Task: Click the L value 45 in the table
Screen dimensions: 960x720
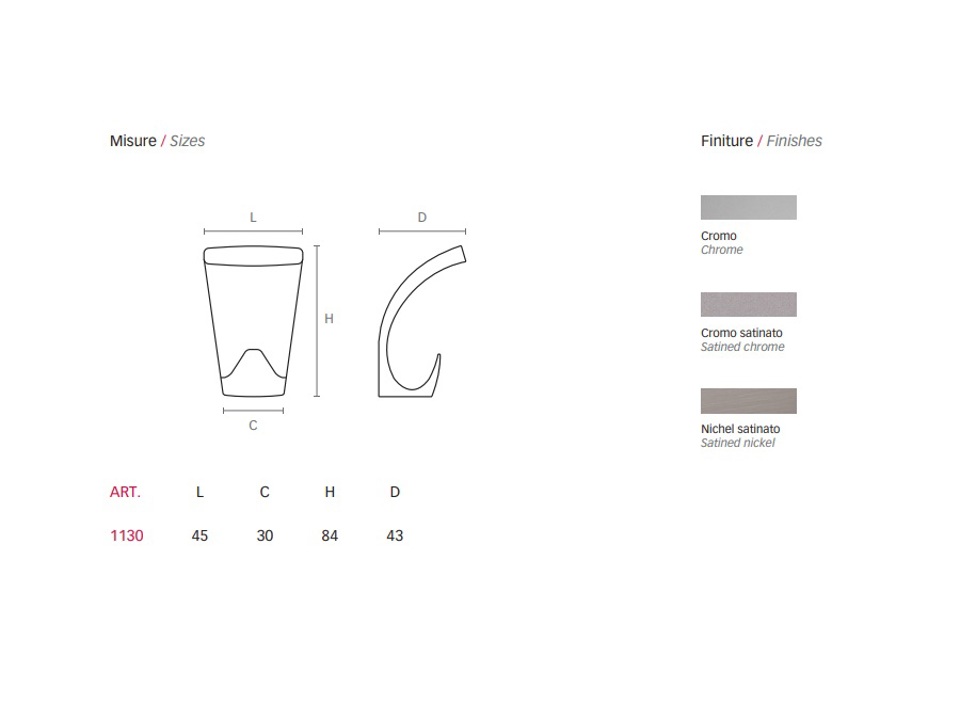Action: coord(200,536)
